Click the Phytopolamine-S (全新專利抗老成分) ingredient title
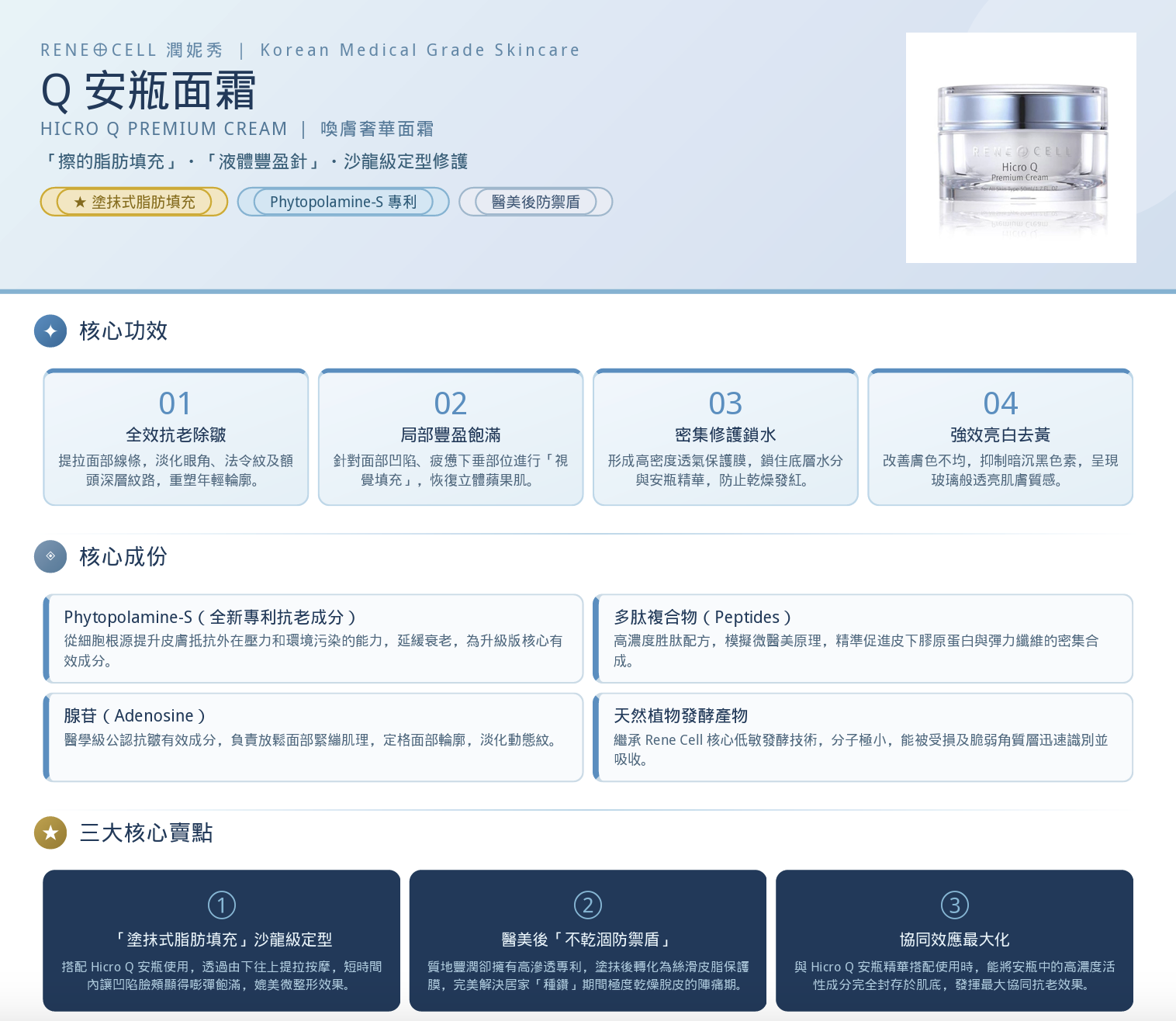 pos(210,618)
